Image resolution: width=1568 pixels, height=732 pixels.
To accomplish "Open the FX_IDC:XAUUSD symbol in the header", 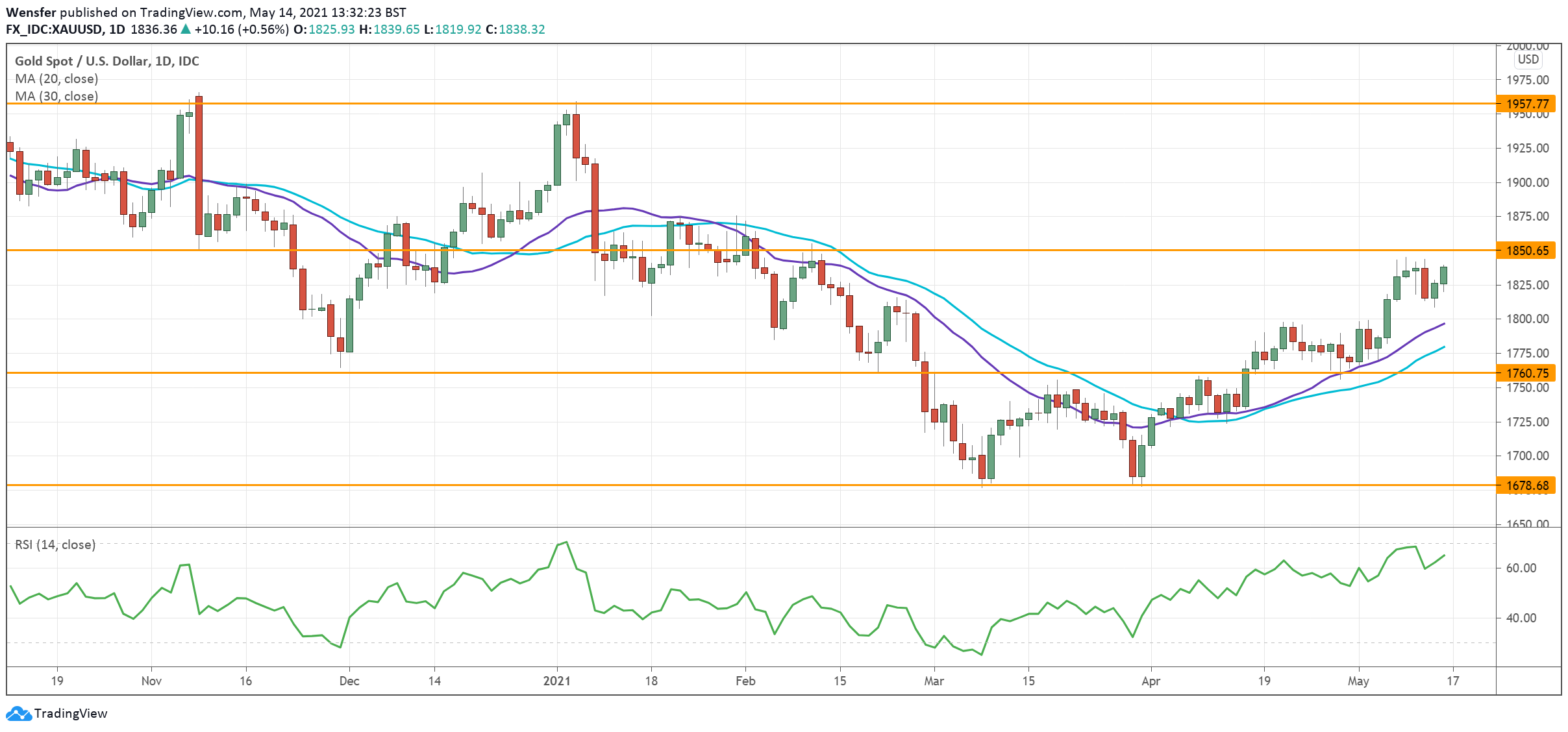I will [x=54, y=29].
